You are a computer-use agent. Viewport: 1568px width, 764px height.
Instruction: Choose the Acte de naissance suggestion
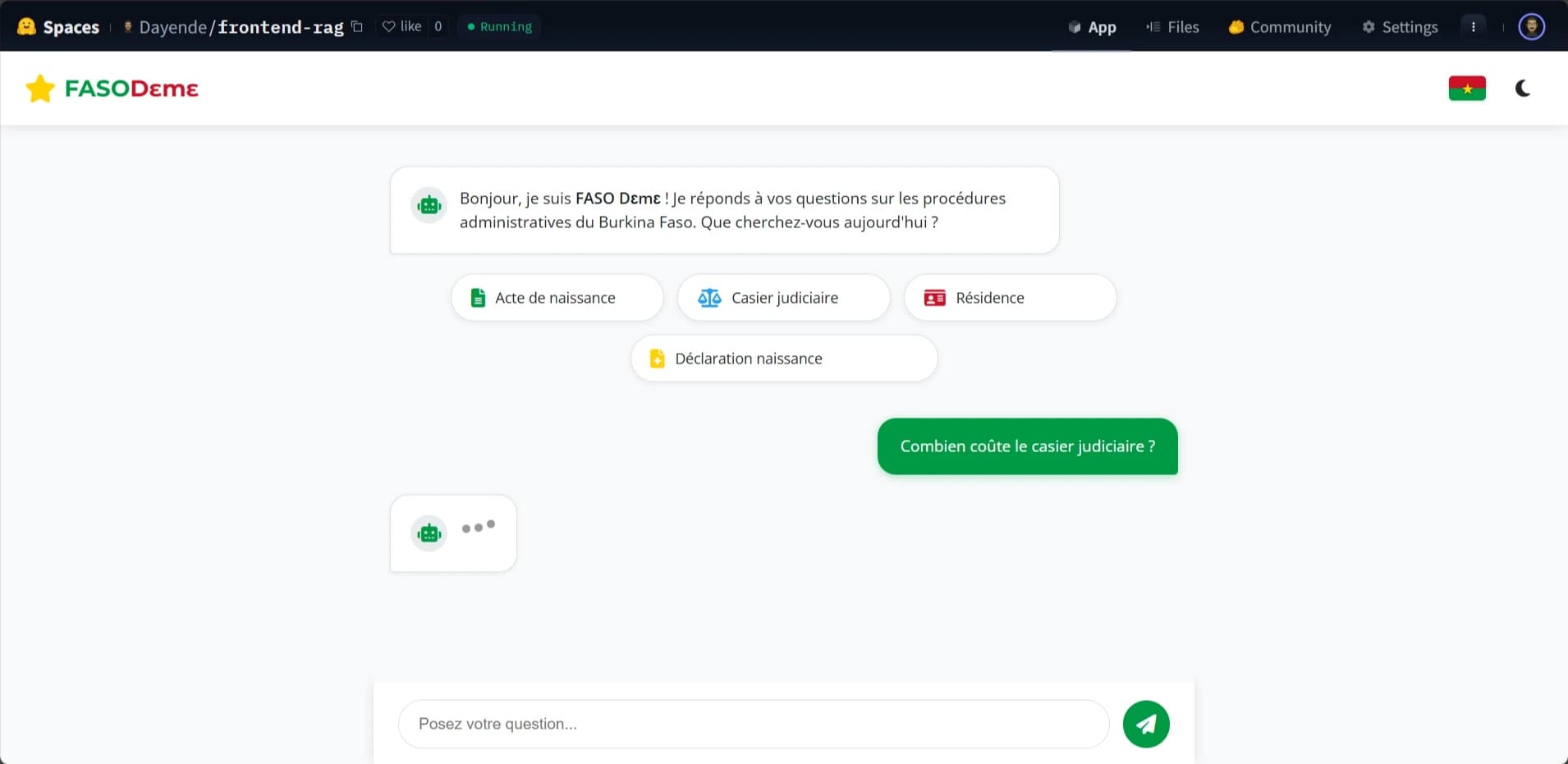557,298
